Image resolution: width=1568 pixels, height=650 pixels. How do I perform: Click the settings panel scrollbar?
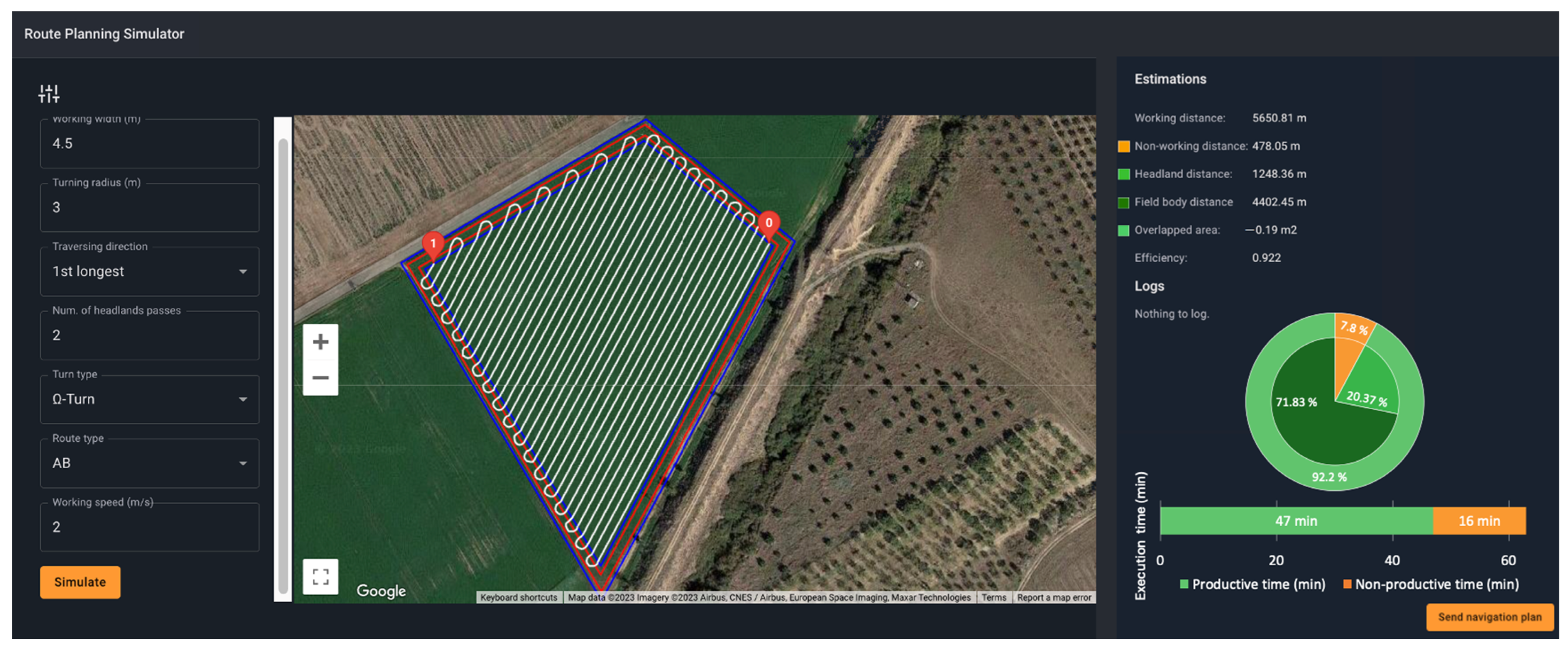283,365
